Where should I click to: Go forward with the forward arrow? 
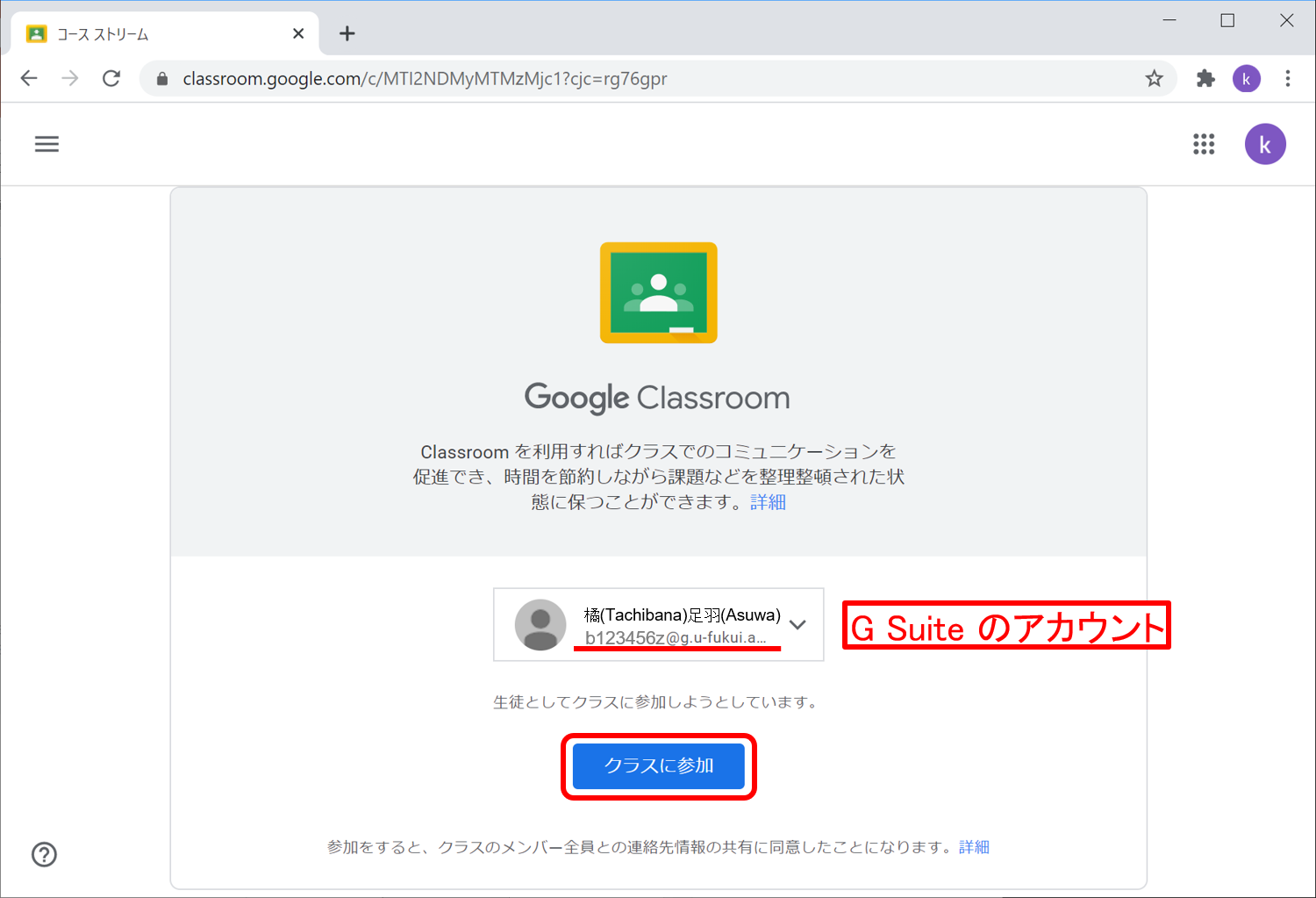70,78
